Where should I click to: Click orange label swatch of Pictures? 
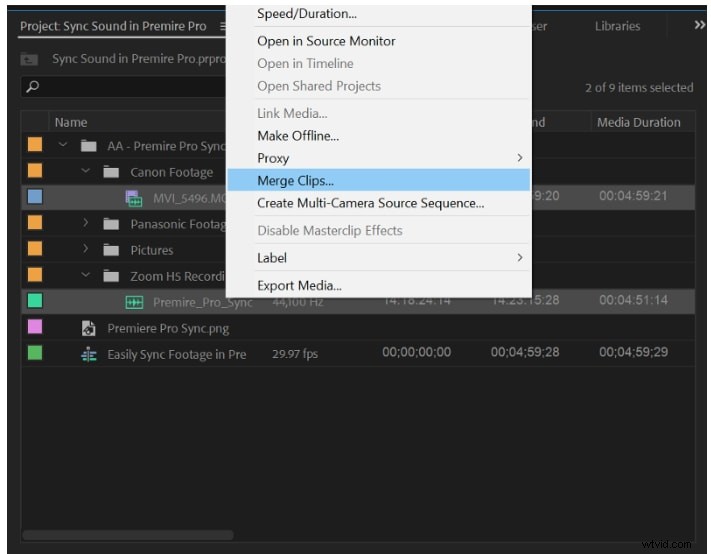coord(35,248)
